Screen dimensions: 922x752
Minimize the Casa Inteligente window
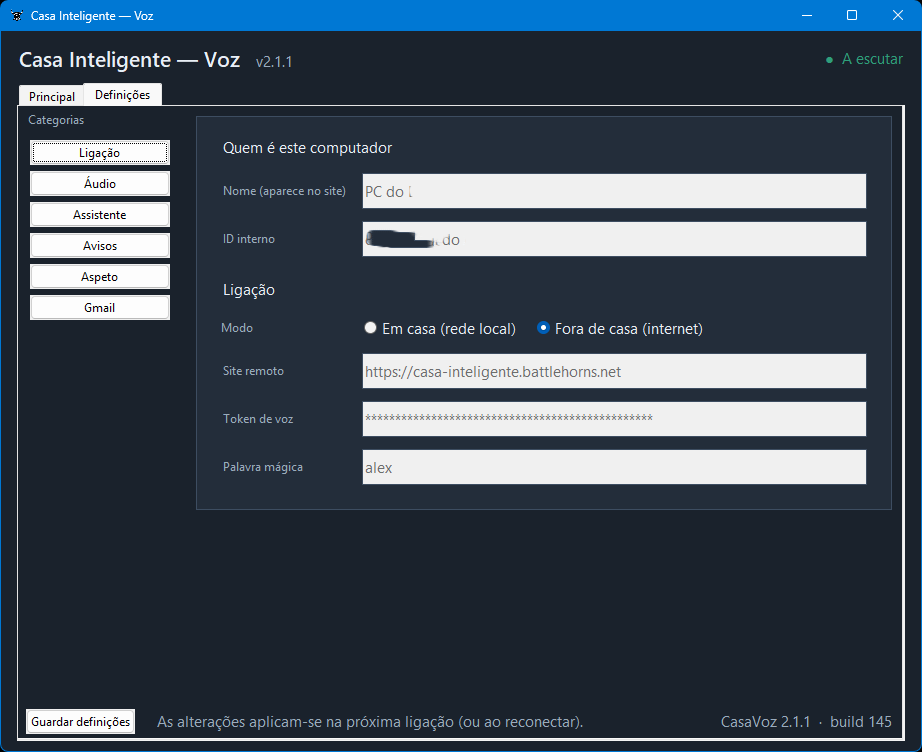[807, 16]
